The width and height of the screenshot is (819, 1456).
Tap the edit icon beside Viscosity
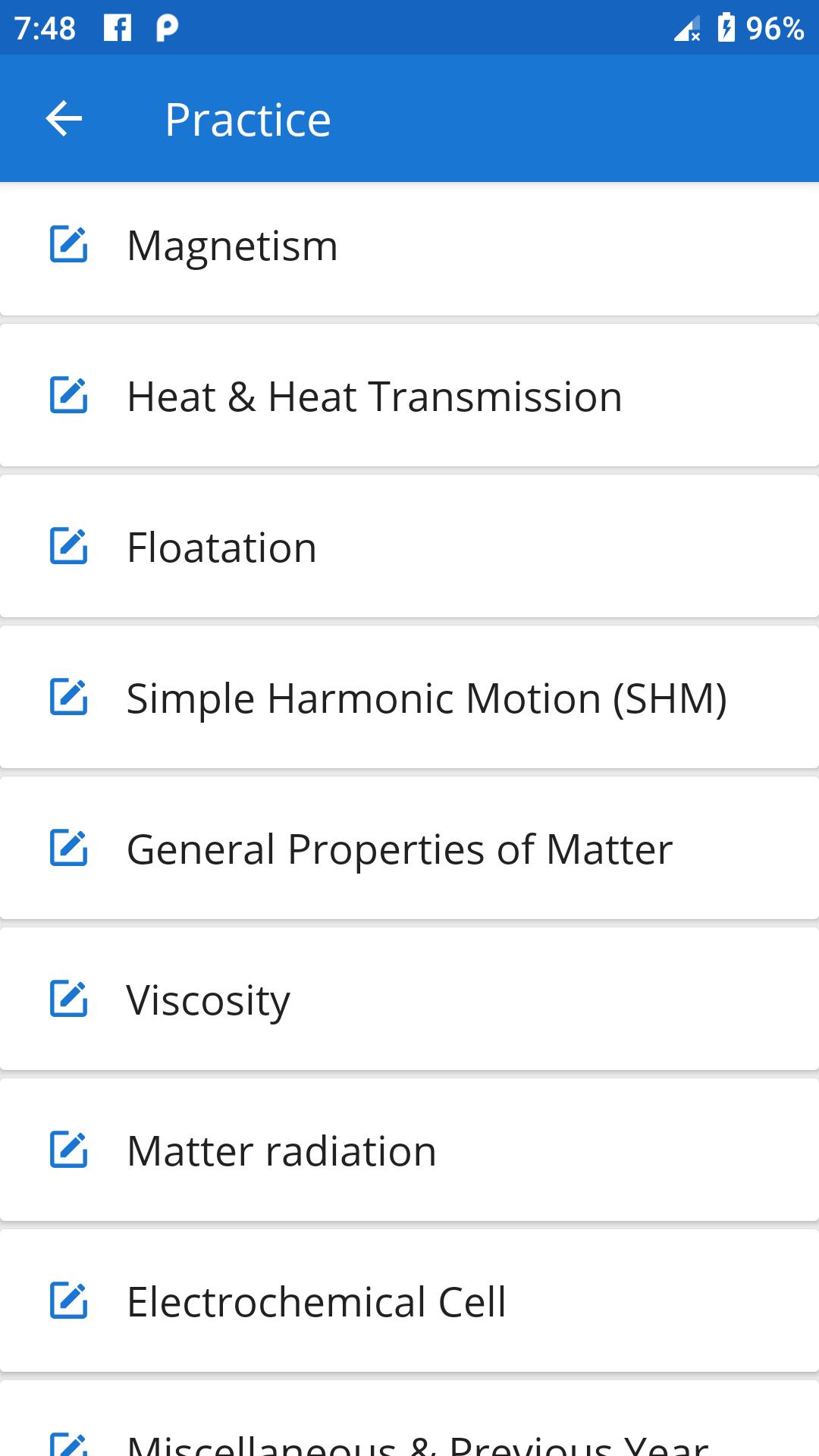click(69, 999)
